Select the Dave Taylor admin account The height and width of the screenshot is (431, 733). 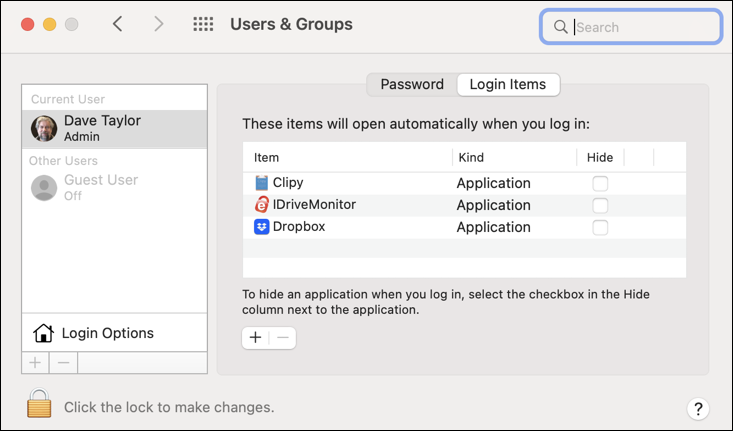pos(113,128)
